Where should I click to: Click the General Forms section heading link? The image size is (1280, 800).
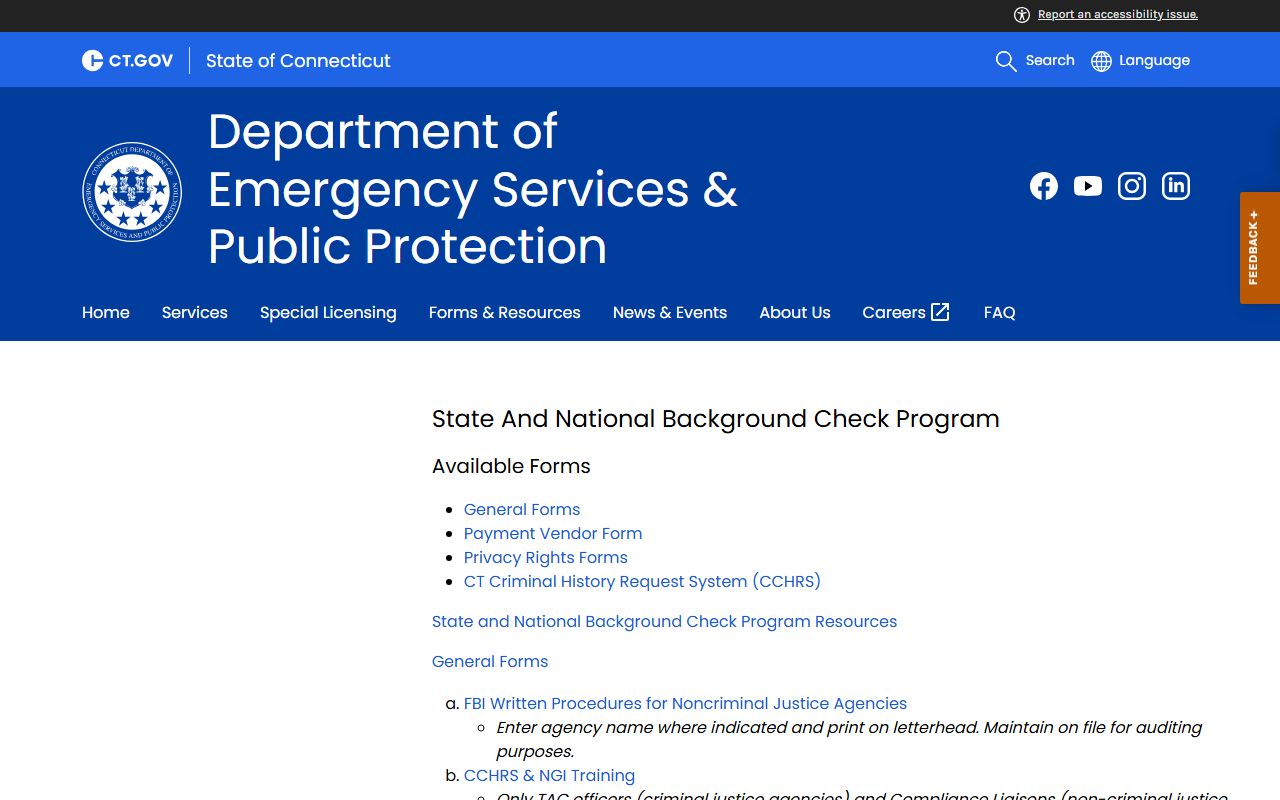pos(490,661)
